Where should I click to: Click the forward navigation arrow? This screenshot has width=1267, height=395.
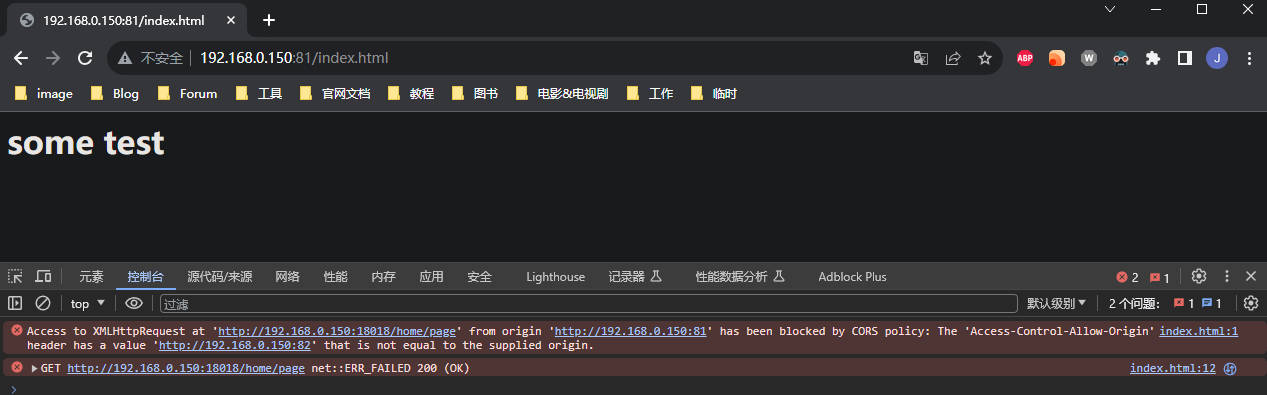[x=53, y=59]
